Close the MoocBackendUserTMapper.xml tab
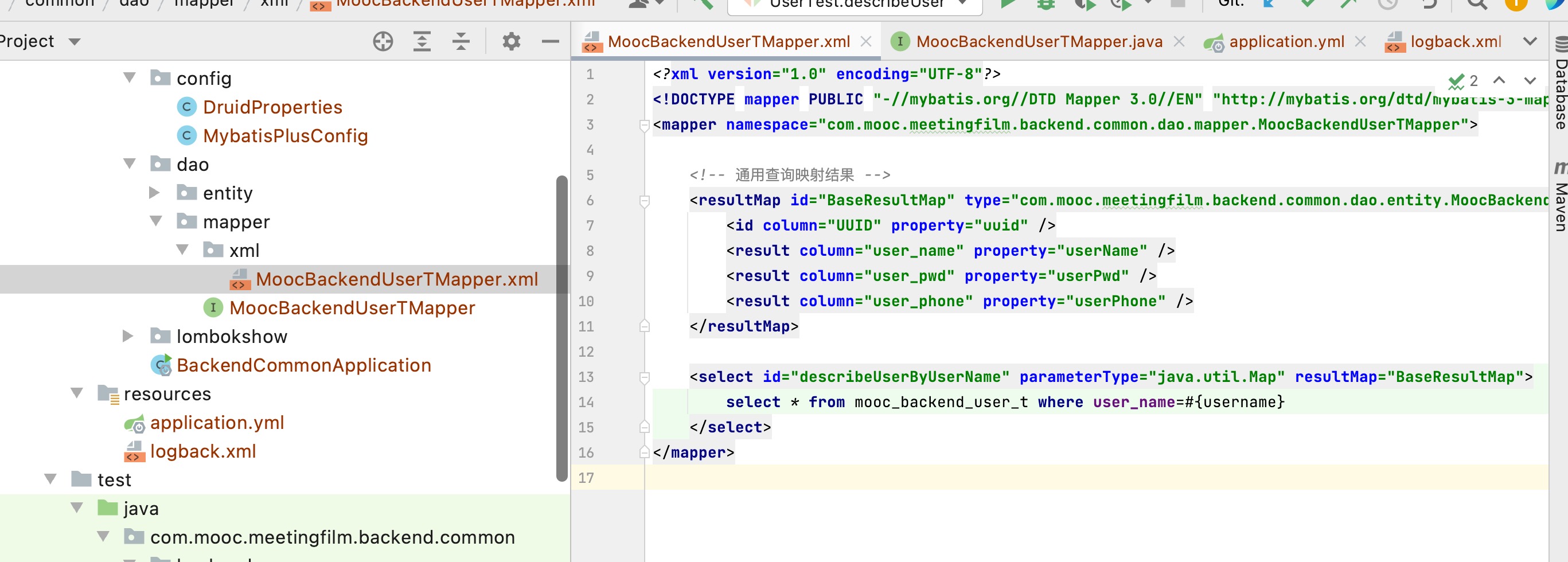This screenshot has width=1568, height=562. (x=865, y=41)
